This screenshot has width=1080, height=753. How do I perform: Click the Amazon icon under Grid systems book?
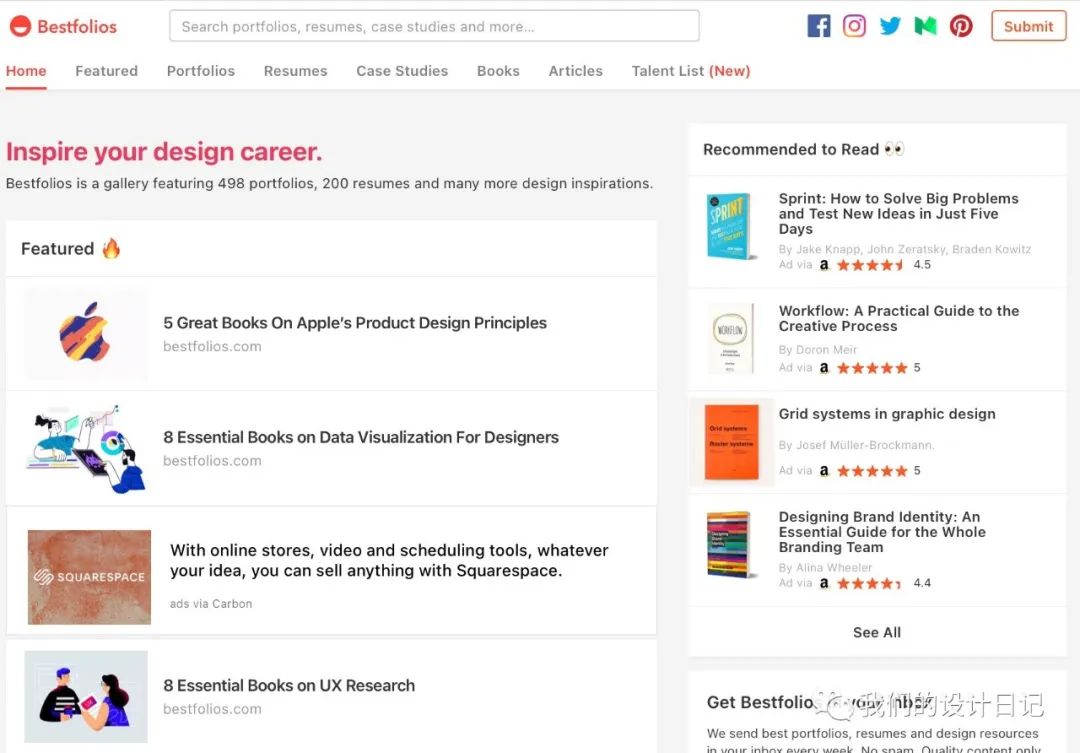824,471
